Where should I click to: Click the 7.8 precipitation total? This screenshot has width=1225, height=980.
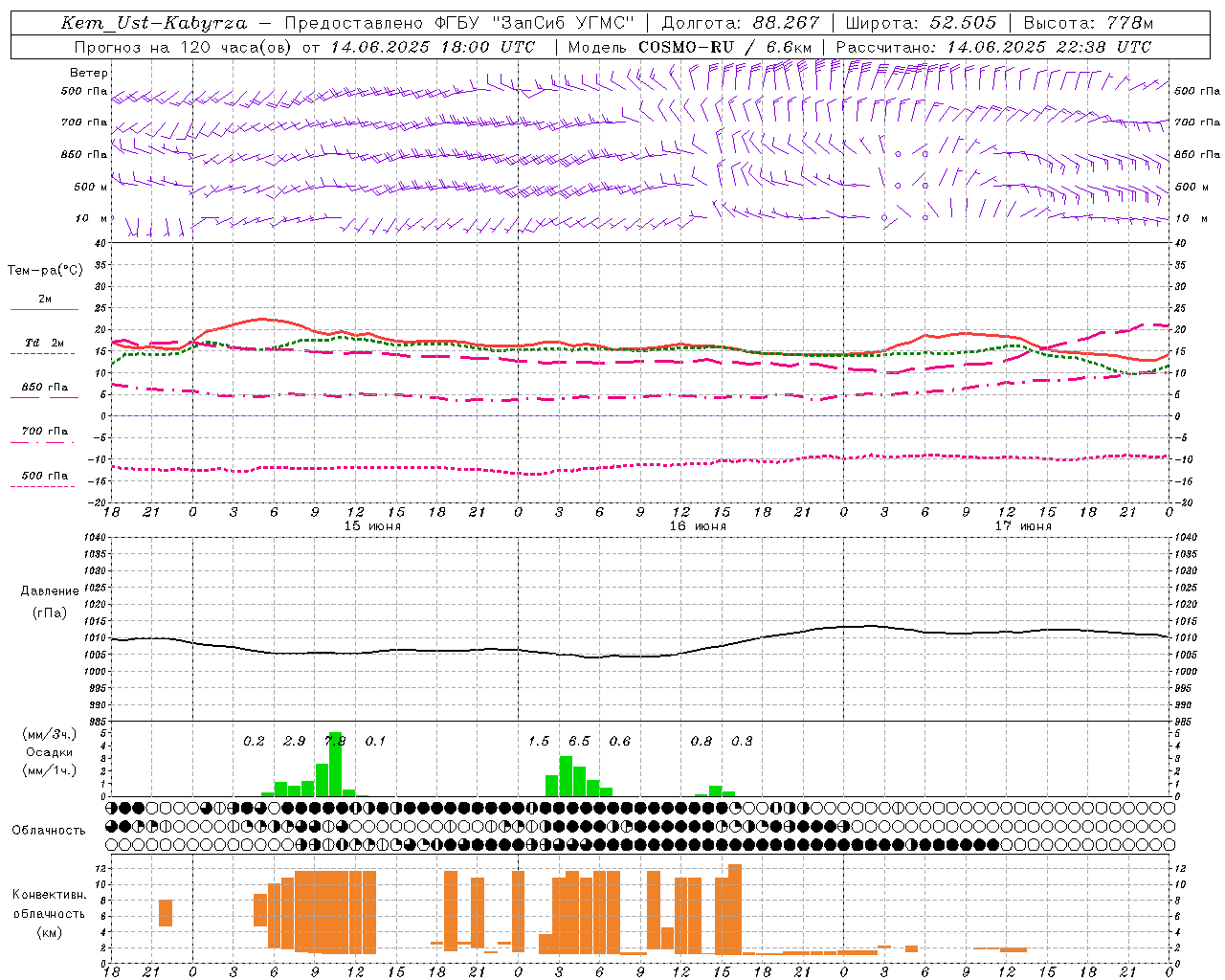(335, 741)
